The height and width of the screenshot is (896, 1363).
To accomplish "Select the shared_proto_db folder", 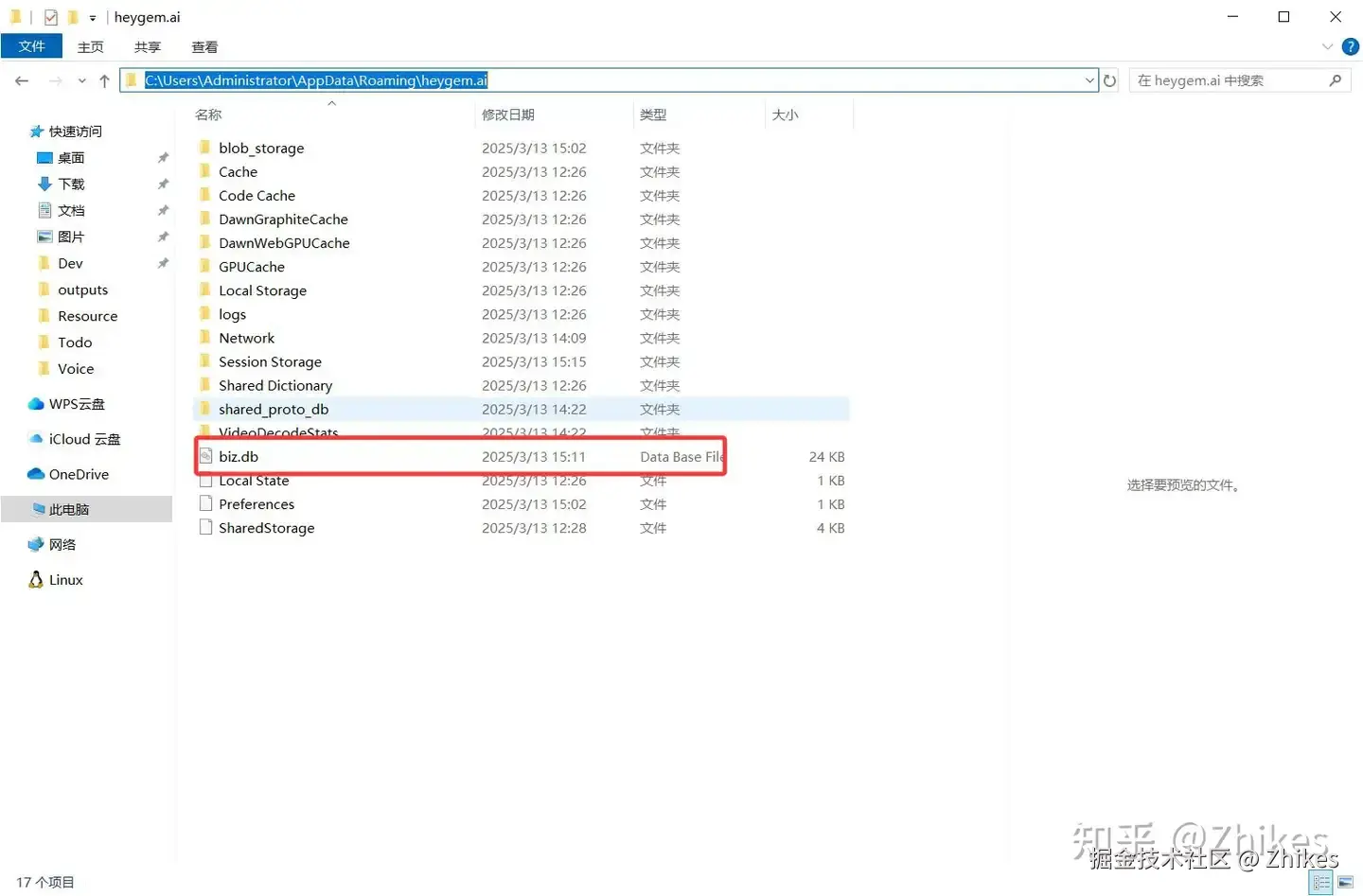I will 274,409.
